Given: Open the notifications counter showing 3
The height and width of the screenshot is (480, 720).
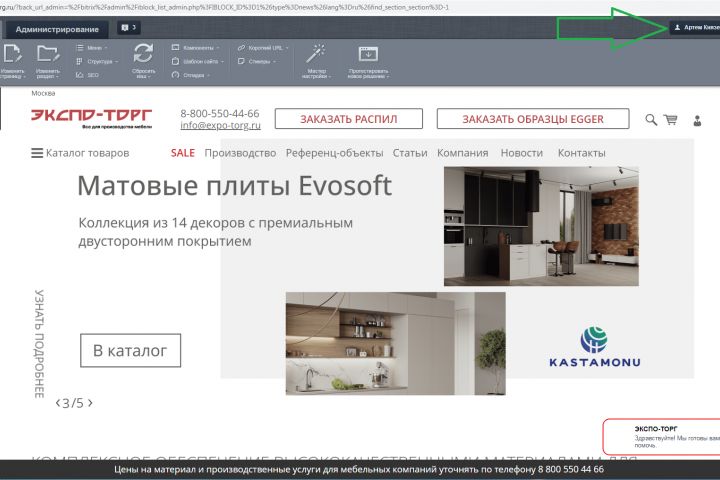Looking at the screenshot, I should [129, 28].
